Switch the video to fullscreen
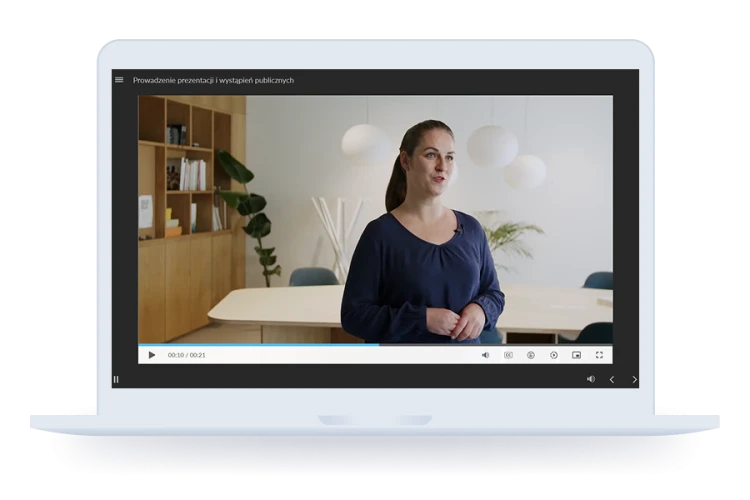 point(599,355)
